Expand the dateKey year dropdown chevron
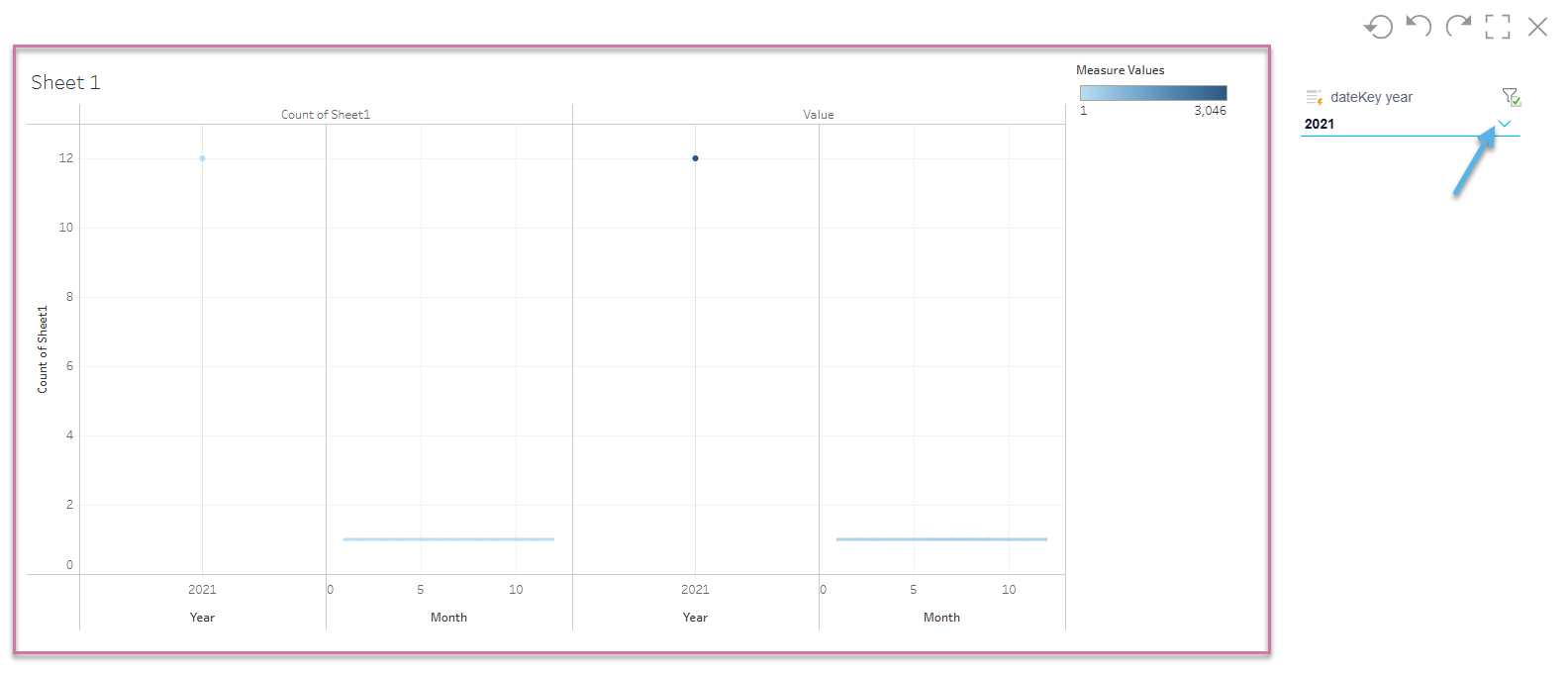 [1505, 124]
